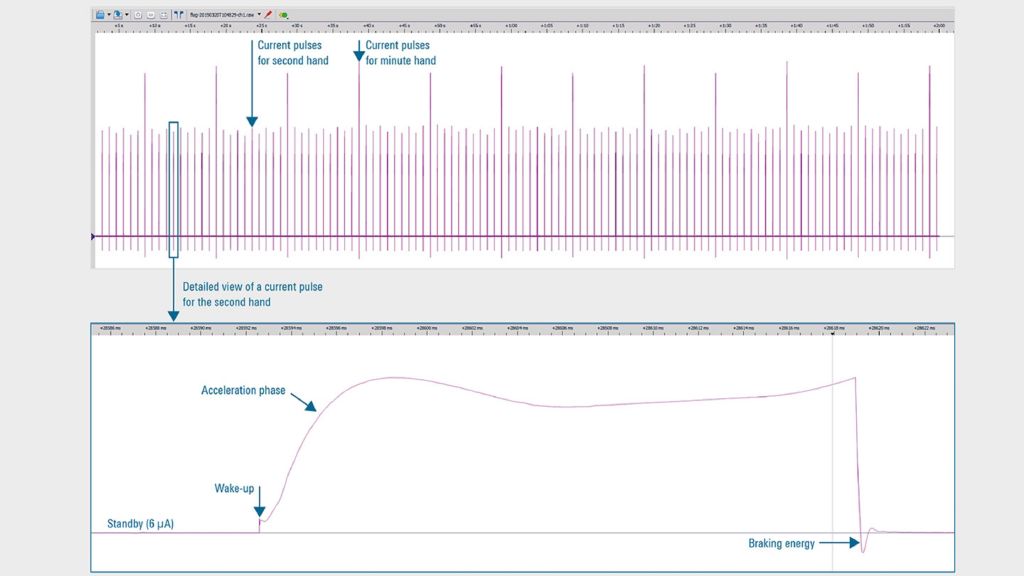Viewport: 1024px width, 576px height.
Task: Expand the open file icon dropdown arrow
Action: pos(109,15)
